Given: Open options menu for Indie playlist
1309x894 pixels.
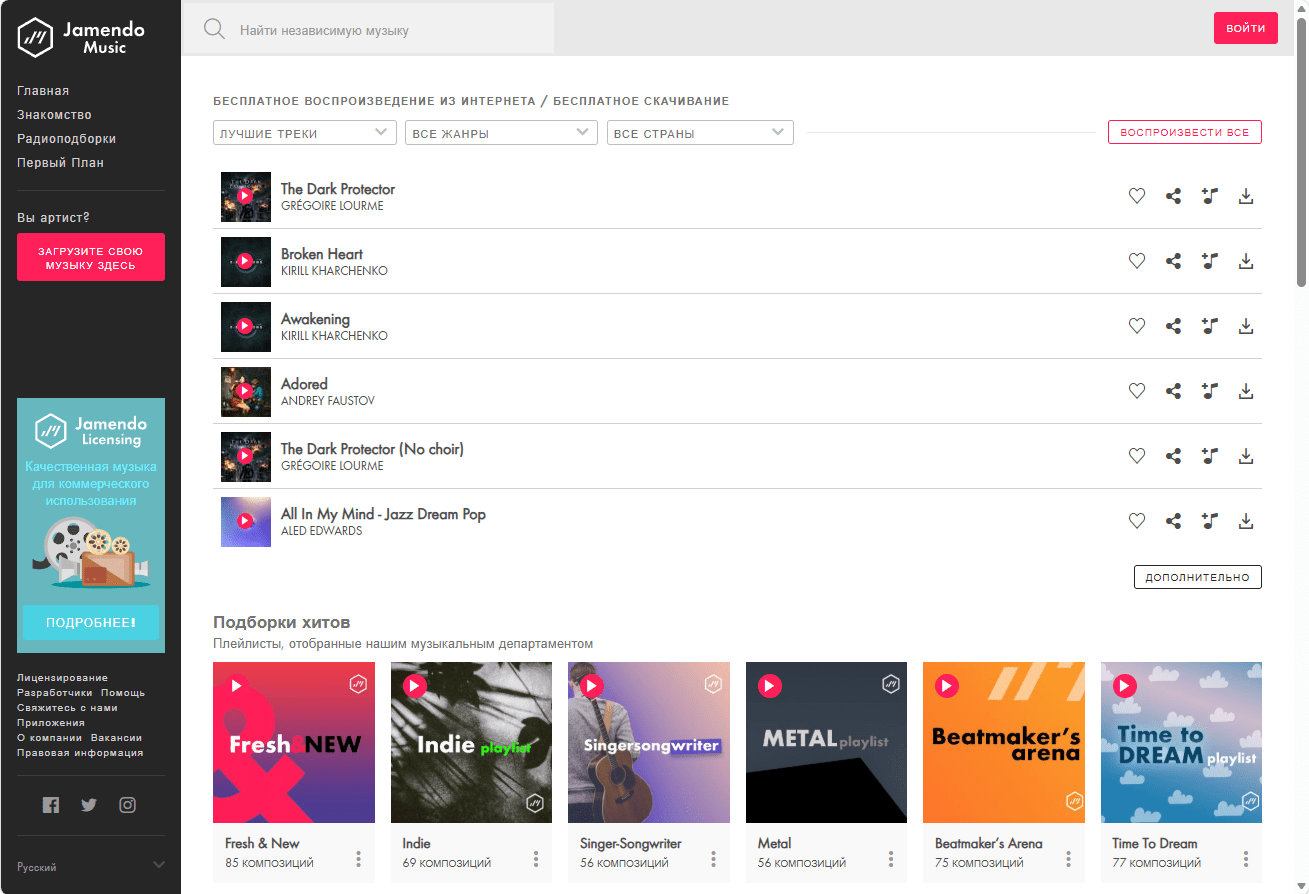Looking at the screenshot, I should pyautogui.click(x=536, y=859).
